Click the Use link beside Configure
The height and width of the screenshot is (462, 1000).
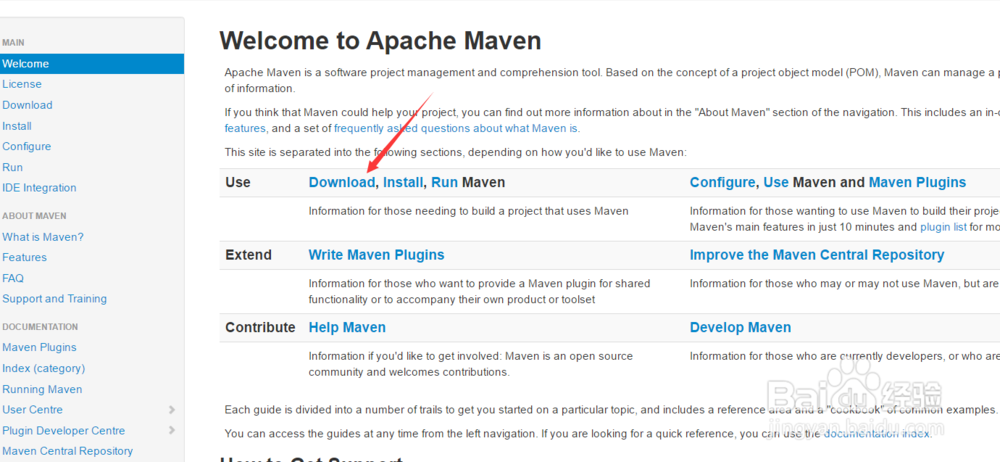(x=776, y=183)
